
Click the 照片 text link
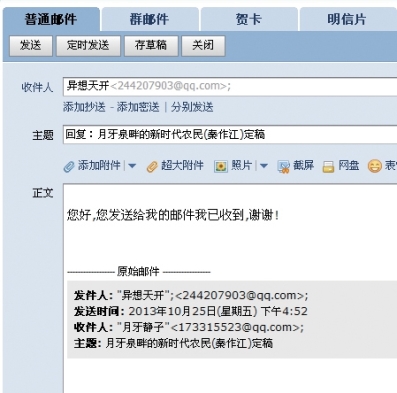[x=241, y=165]
